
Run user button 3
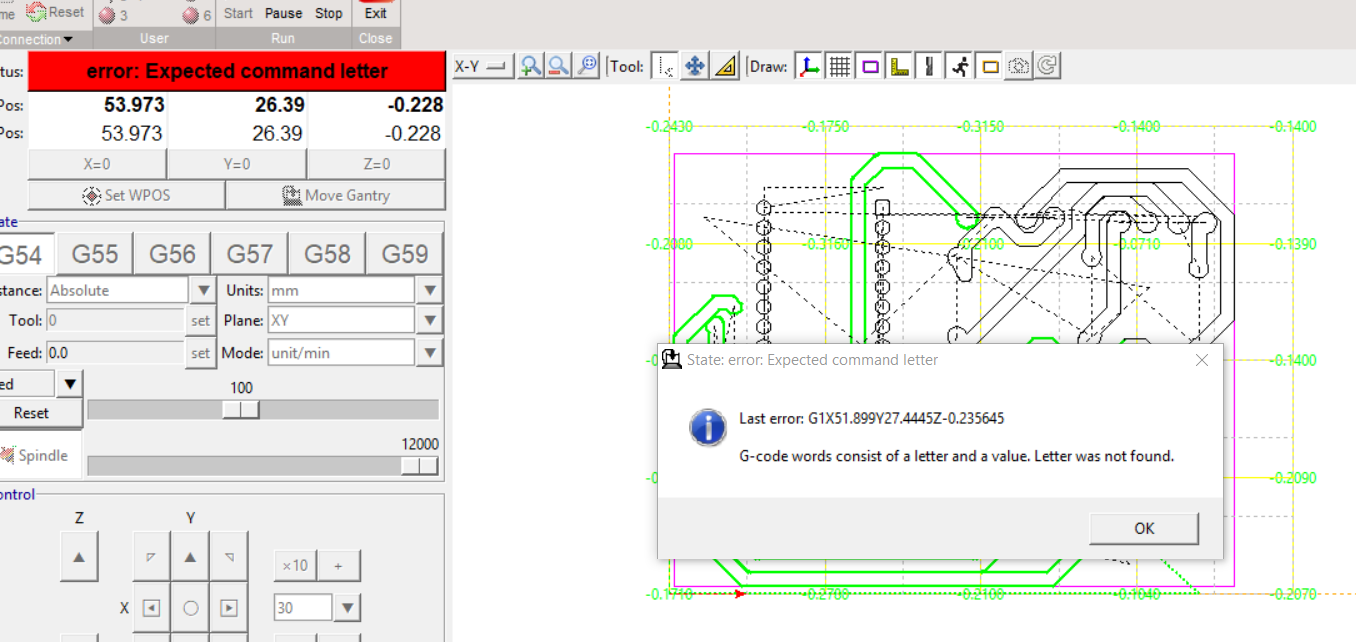(114, 15)
